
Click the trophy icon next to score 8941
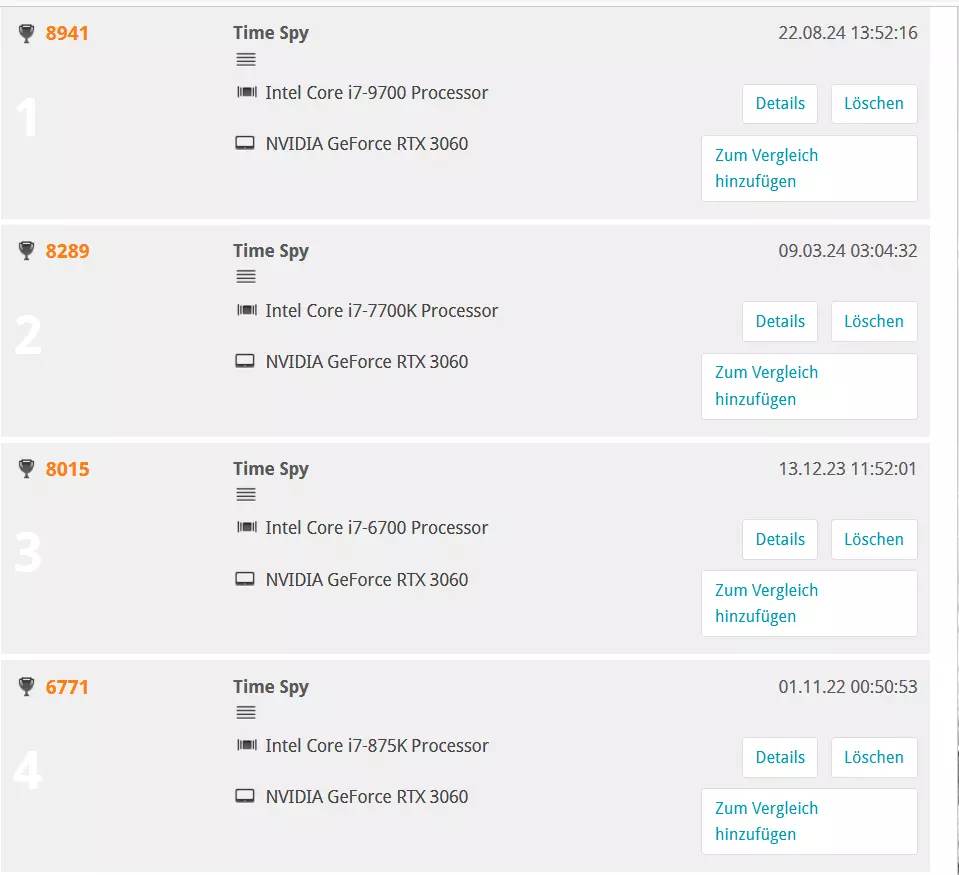coord(26,33)
